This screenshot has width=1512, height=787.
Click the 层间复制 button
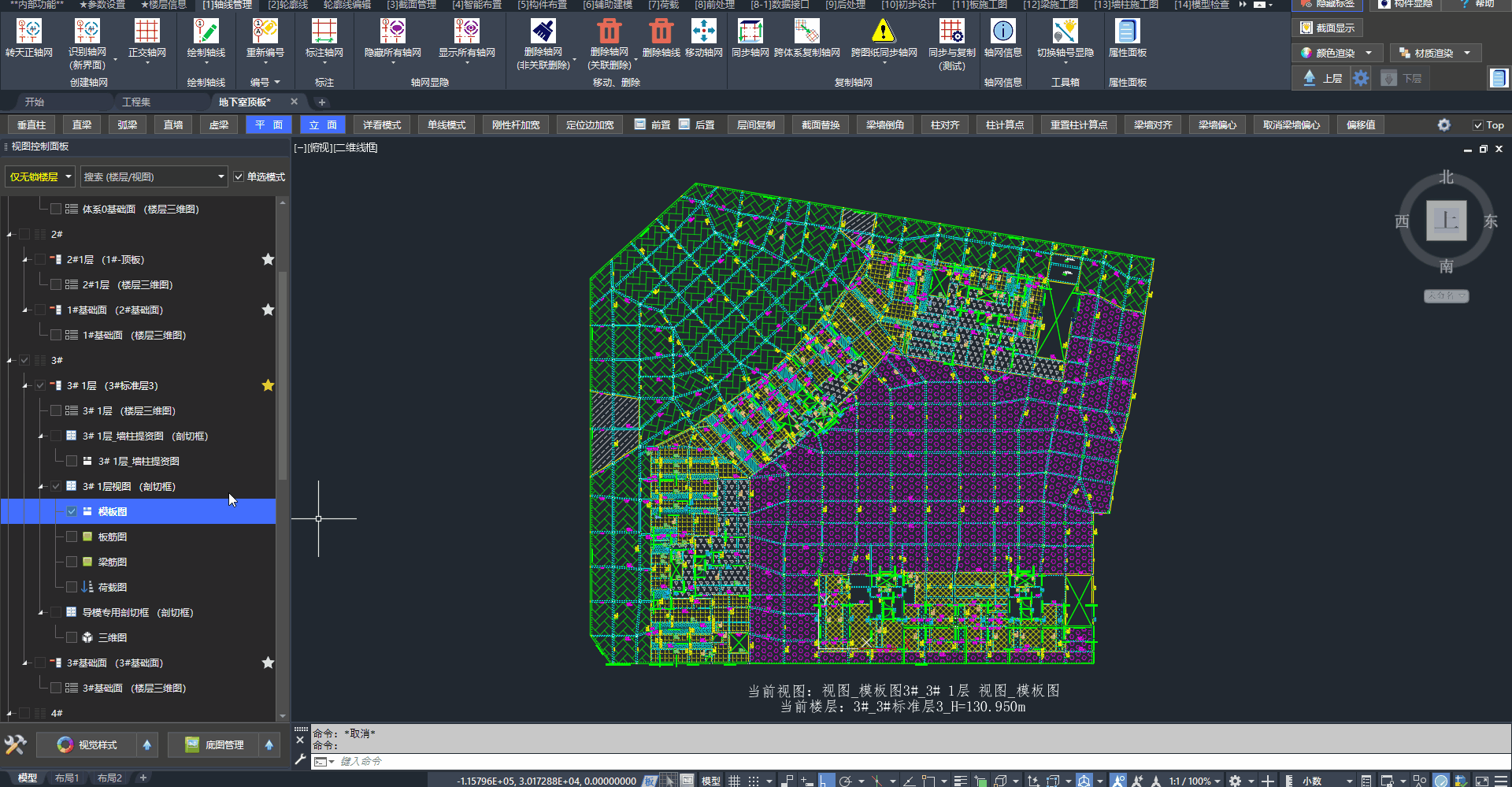pyautogui.click(x=756, y=125)
